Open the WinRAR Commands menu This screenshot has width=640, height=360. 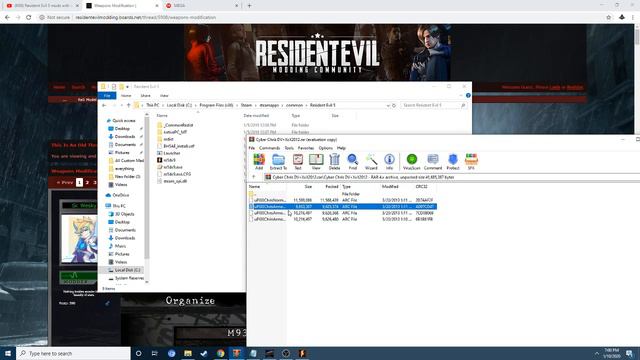269,148
